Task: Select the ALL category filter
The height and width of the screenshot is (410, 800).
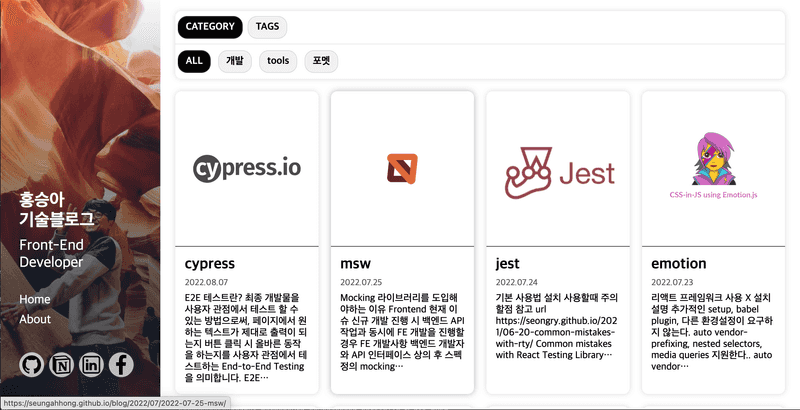Action: point(194,61)
